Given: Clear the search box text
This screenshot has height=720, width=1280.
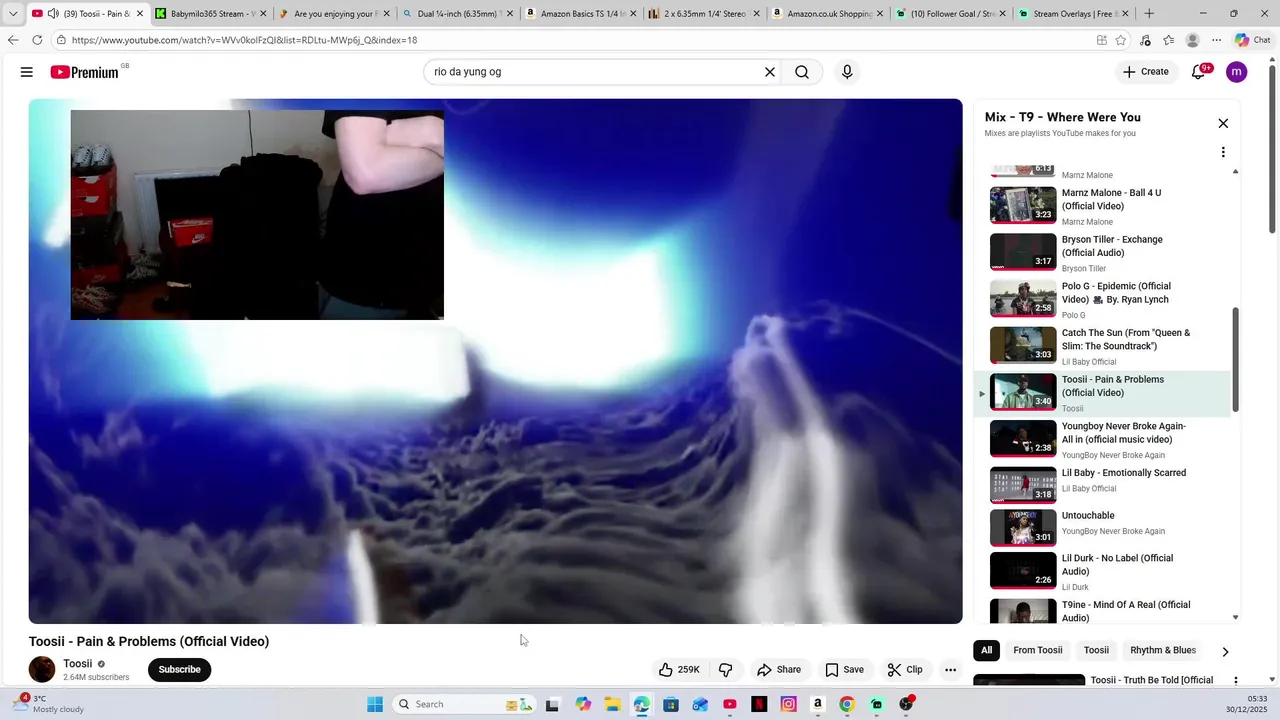Looking at the screenshot, I should click(x=770, y=72).
